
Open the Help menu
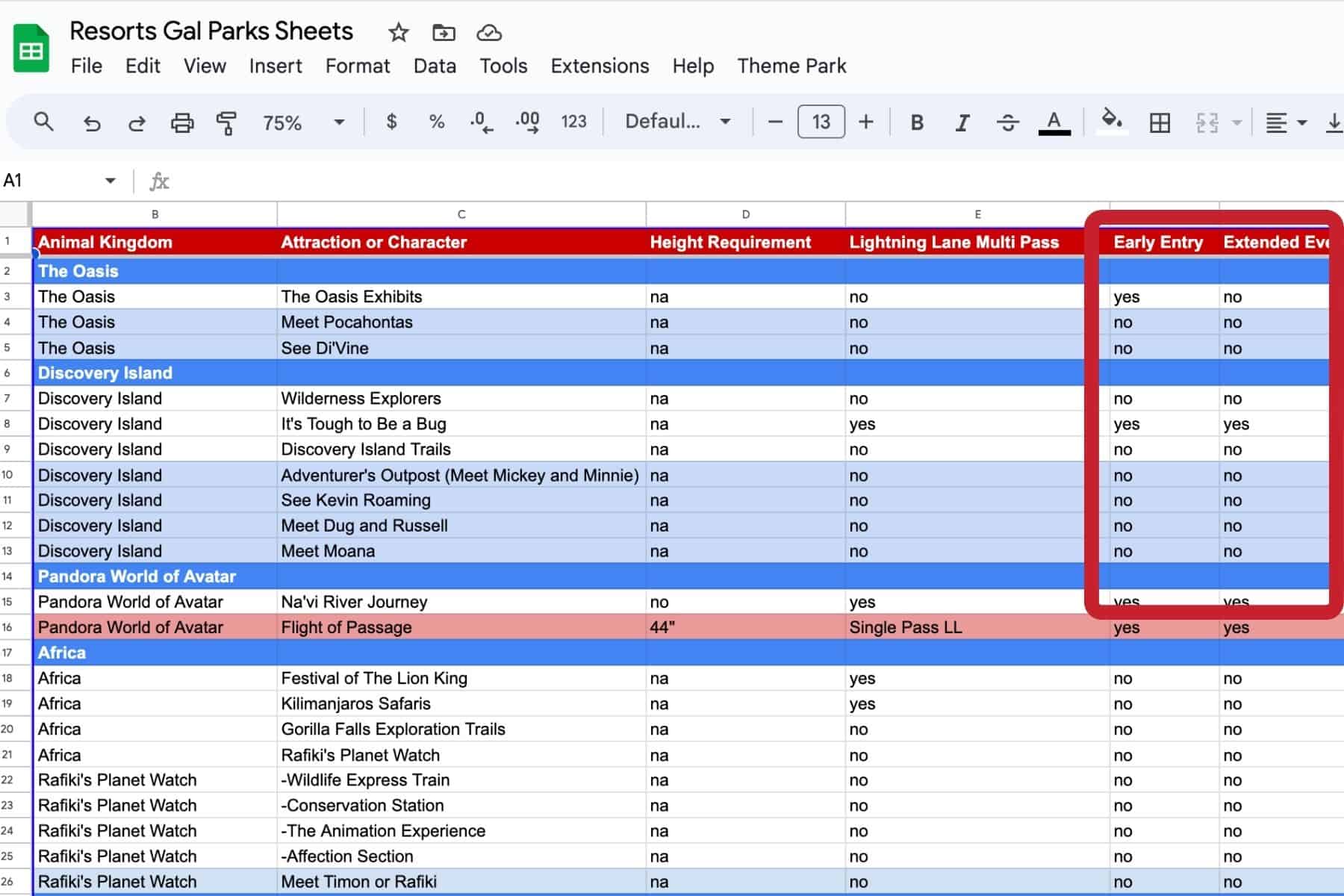[693, 66]
